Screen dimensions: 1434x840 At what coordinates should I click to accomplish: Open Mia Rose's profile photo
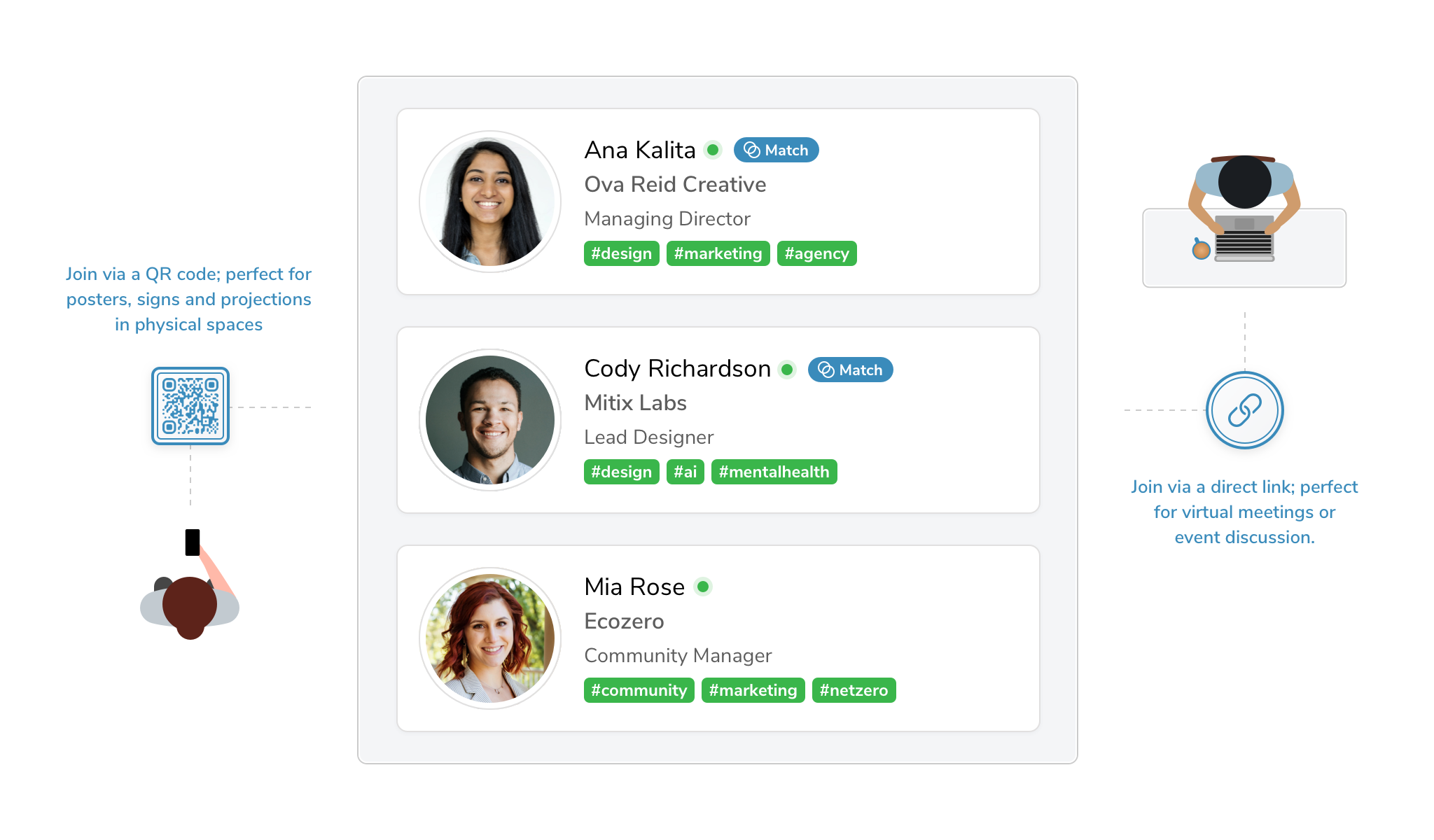click(x=490, y=638)
